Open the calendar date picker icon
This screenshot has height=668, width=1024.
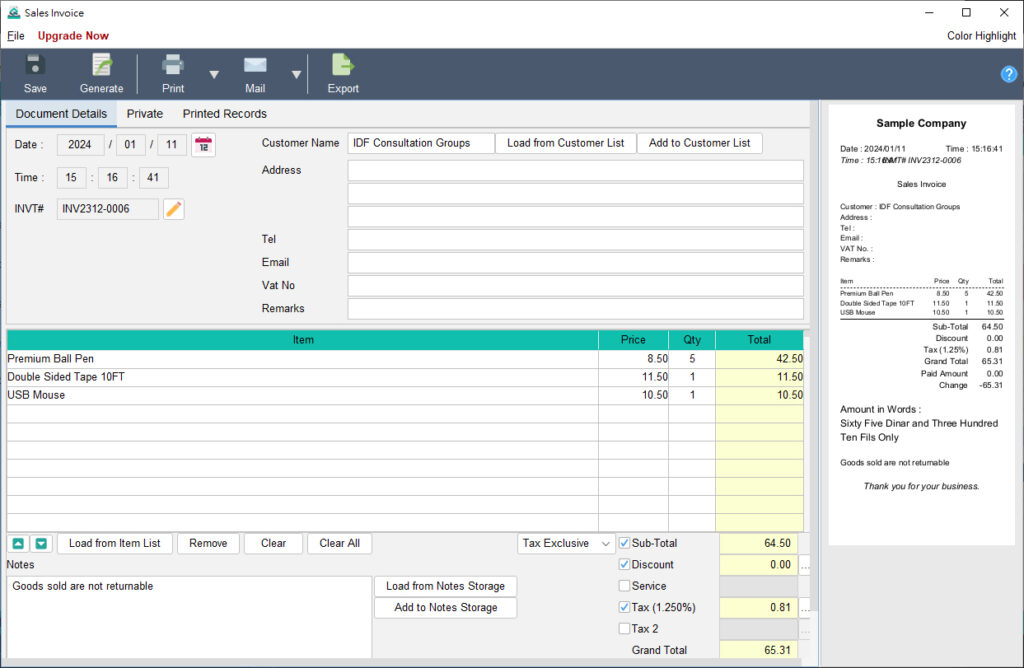pyautogui.click(x=204, y=144)
